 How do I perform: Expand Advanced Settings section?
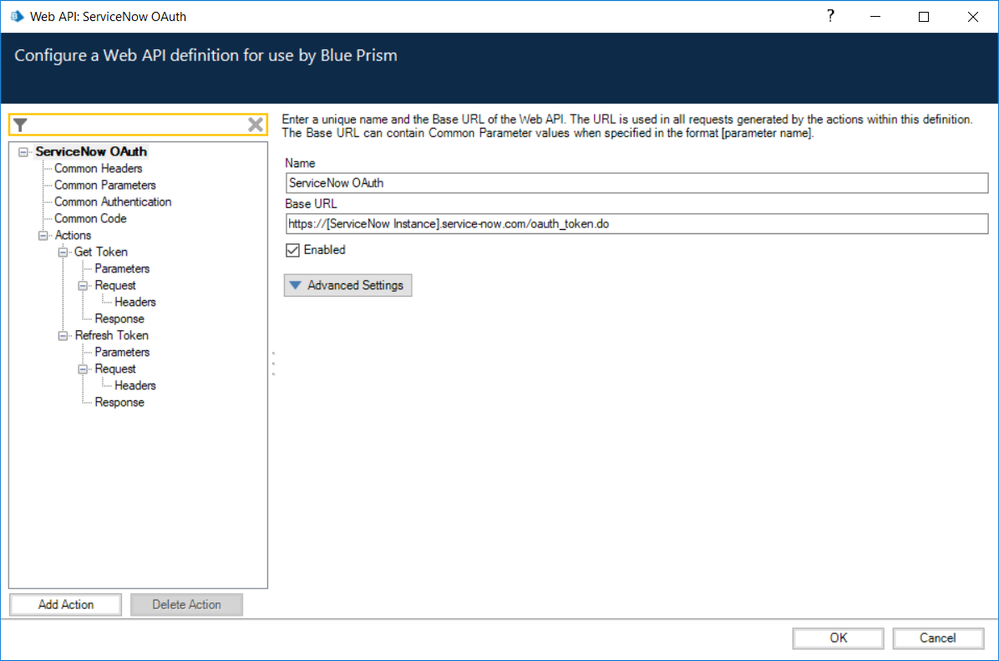click(347, 285)
